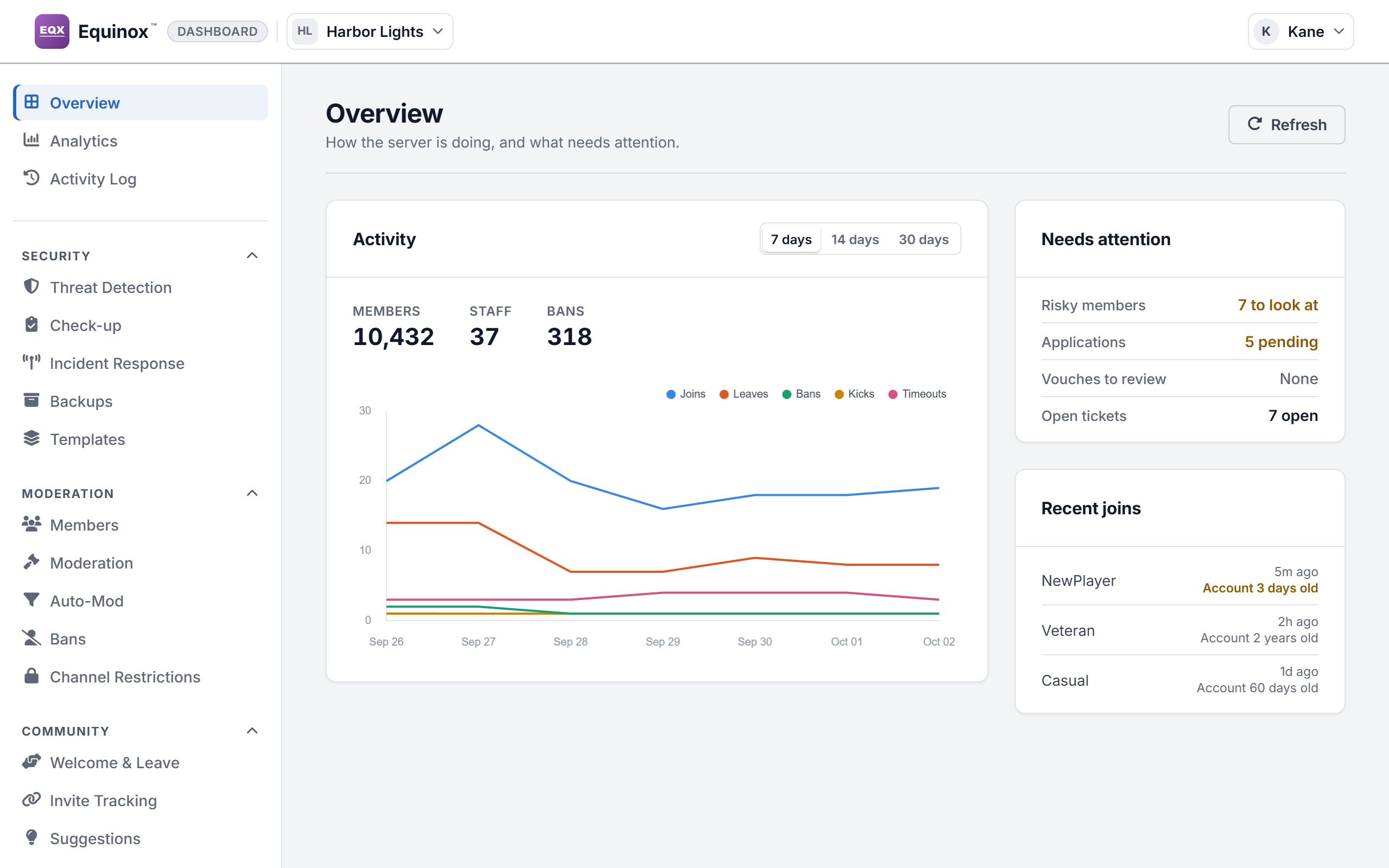
Task: Click the Bans count 318
Action: click(x=569, y=336)
